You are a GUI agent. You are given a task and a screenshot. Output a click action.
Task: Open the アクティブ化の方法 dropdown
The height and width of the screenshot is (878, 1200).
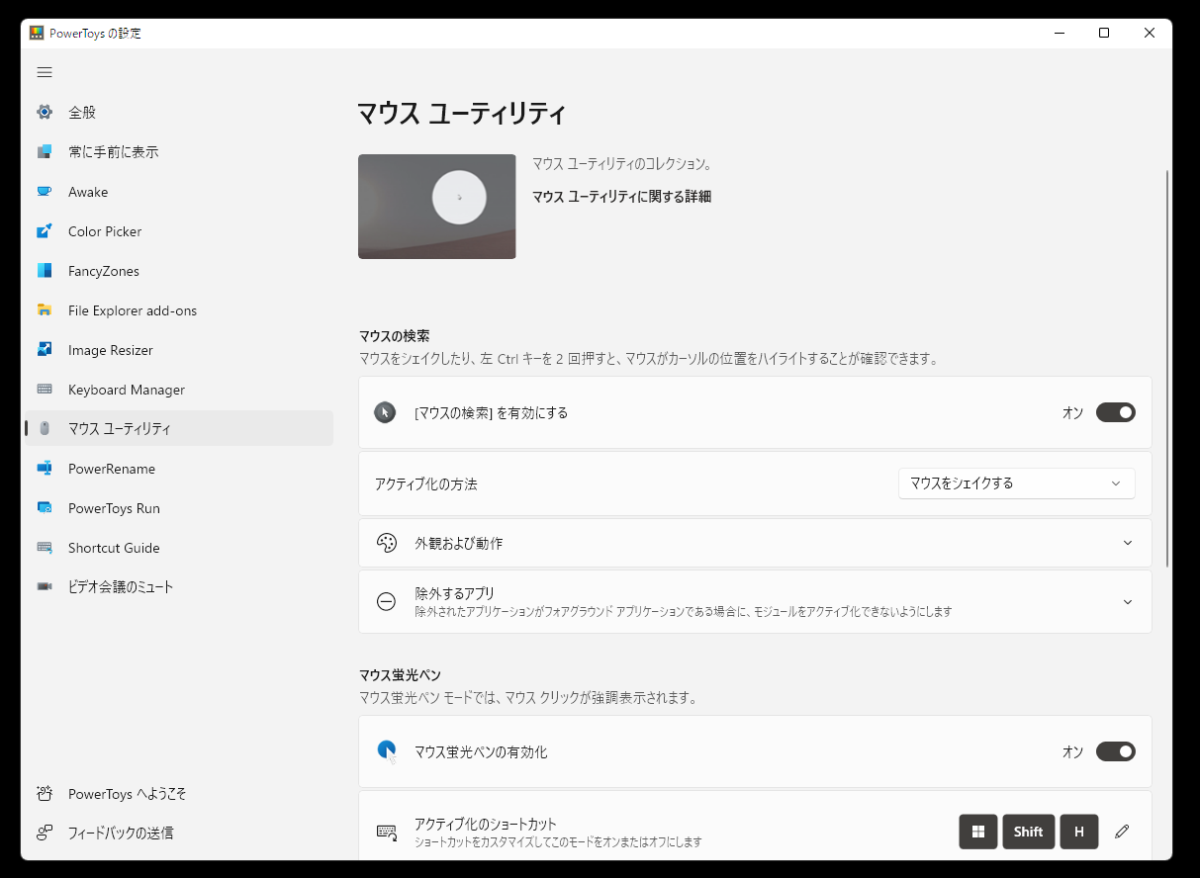click(1016, 483)
